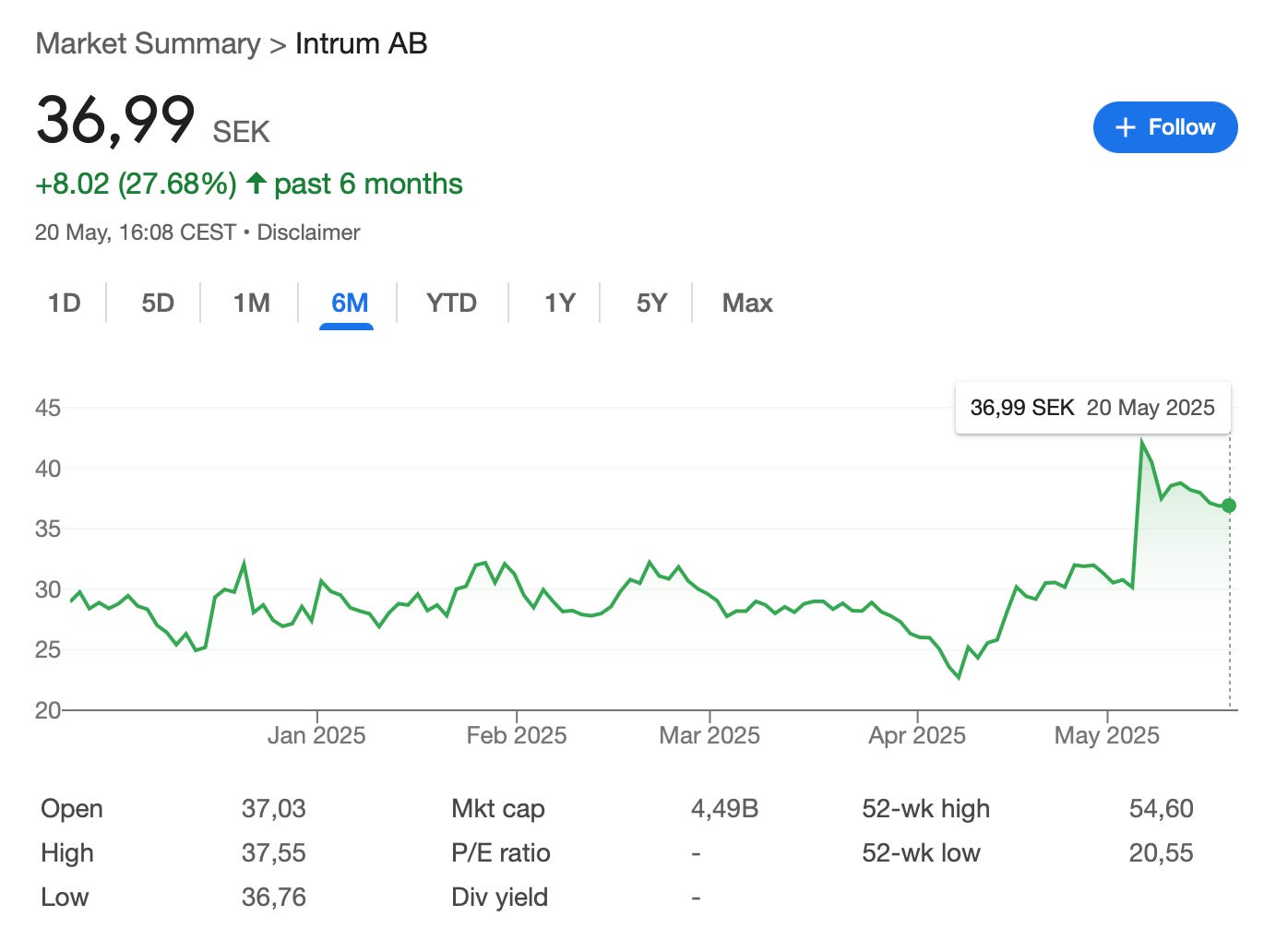
Task: Click the 52-wk high value 54,60
Action: (x=1162, y=809)
